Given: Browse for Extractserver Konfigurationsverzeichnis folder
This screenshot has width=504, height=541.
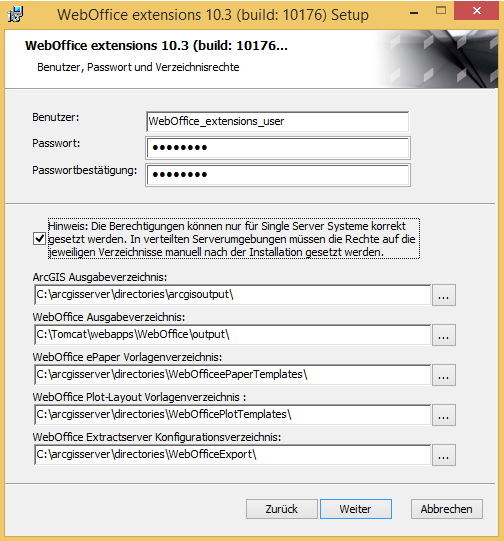Looking at the screenshot, I should coord(444,455).
